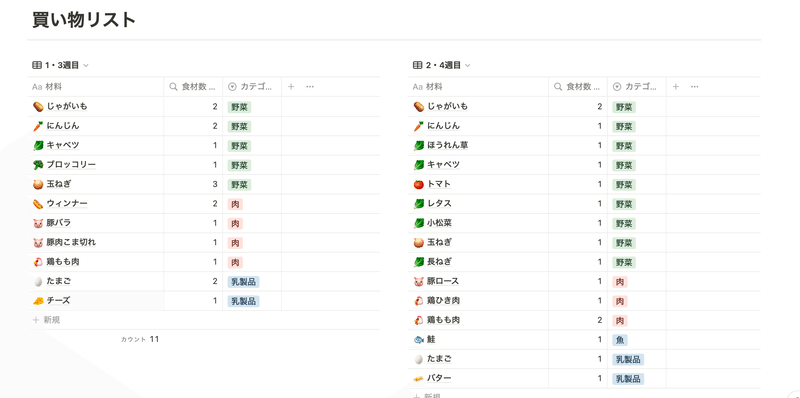Click the カウント 11 summary under left table
This screenshot has width=800, height=398.
140,339
